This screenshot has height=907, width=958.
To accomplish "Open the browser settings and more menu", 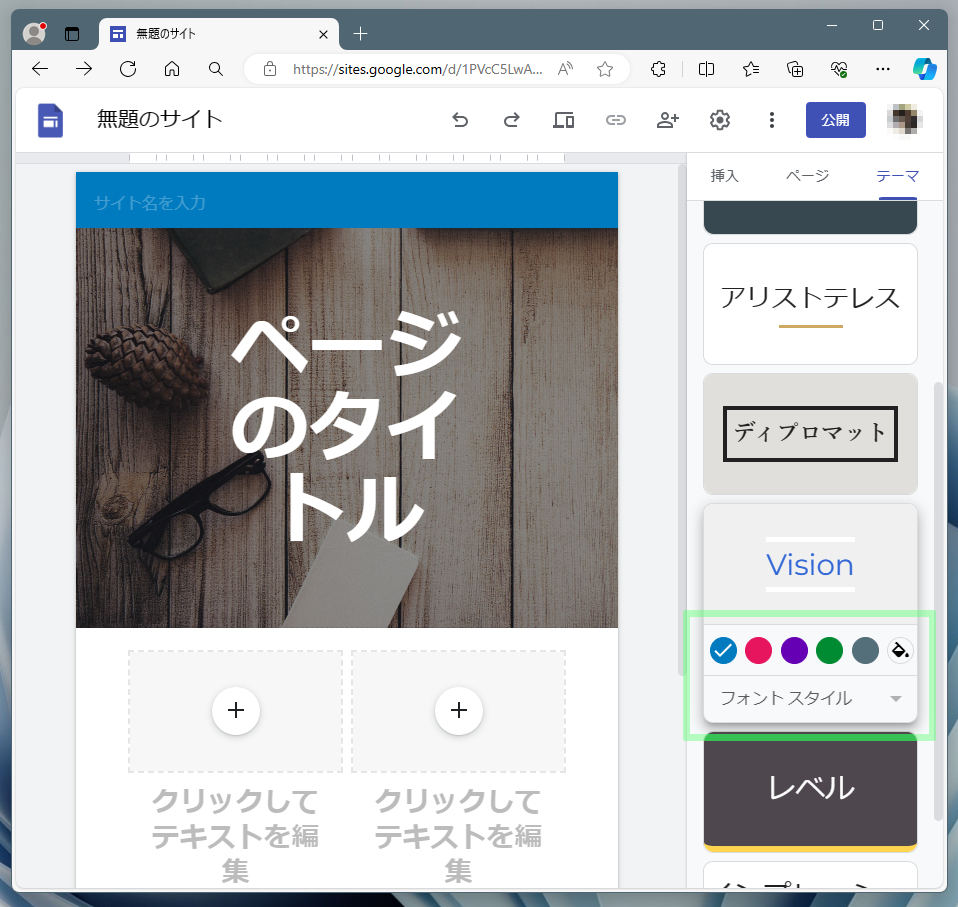I will pyautogui.click(x=883, y=69).
